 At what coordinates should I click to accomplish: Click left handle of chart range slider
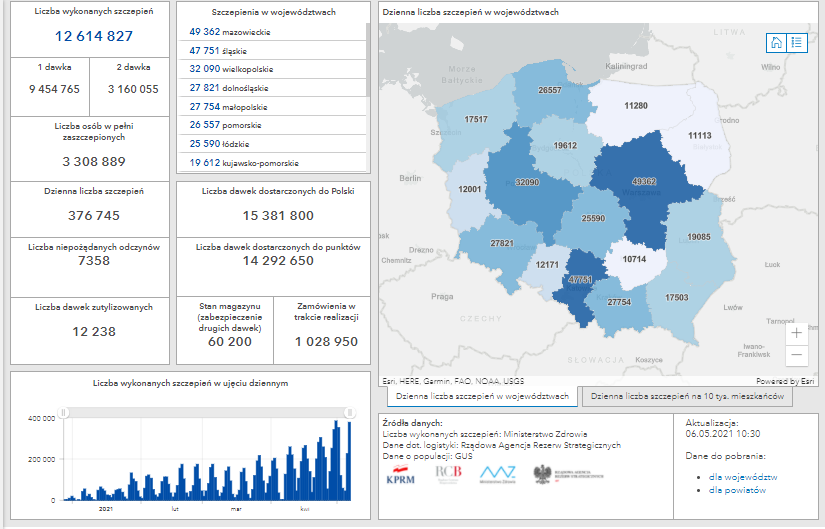(x=63, y=412)
